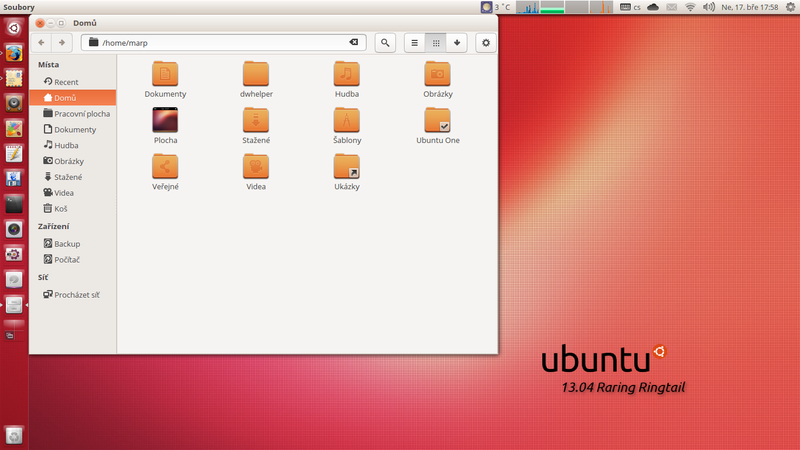Open the keyboard layout cs indicator

point(630,7)
